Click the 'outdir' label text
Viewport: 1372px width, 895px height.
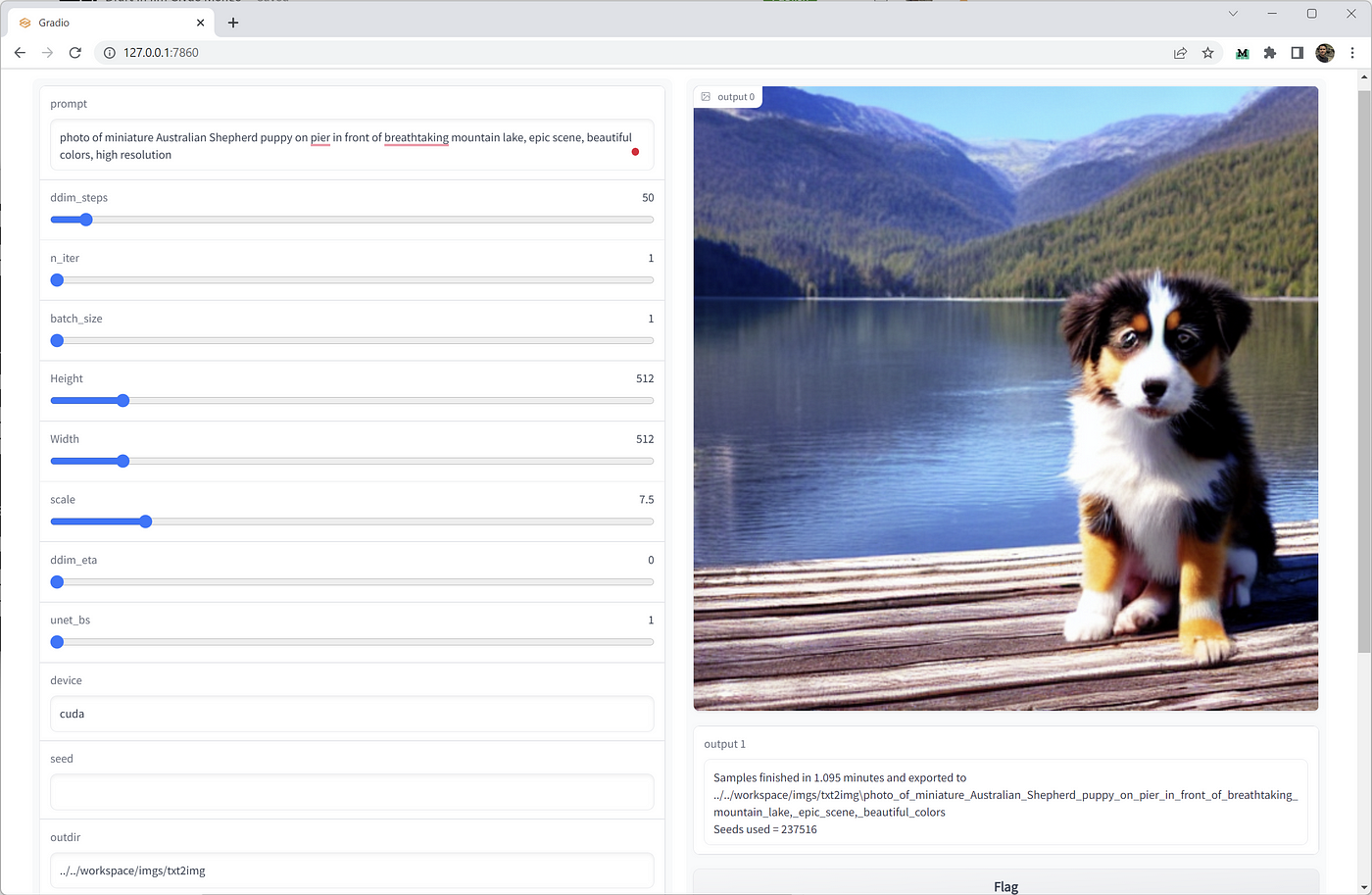pos(66,837)
